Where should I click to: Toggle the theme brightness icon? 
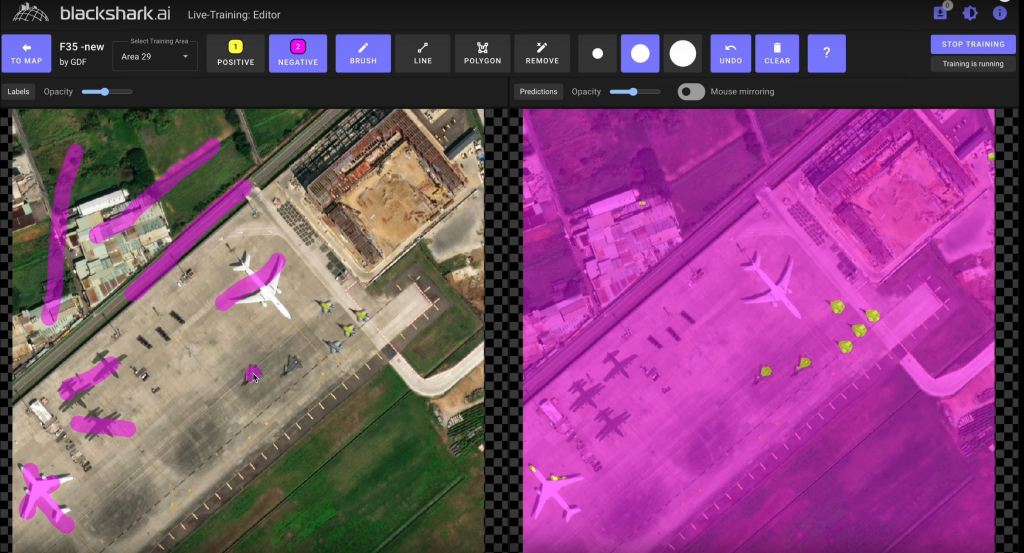[x=969, y=13]
